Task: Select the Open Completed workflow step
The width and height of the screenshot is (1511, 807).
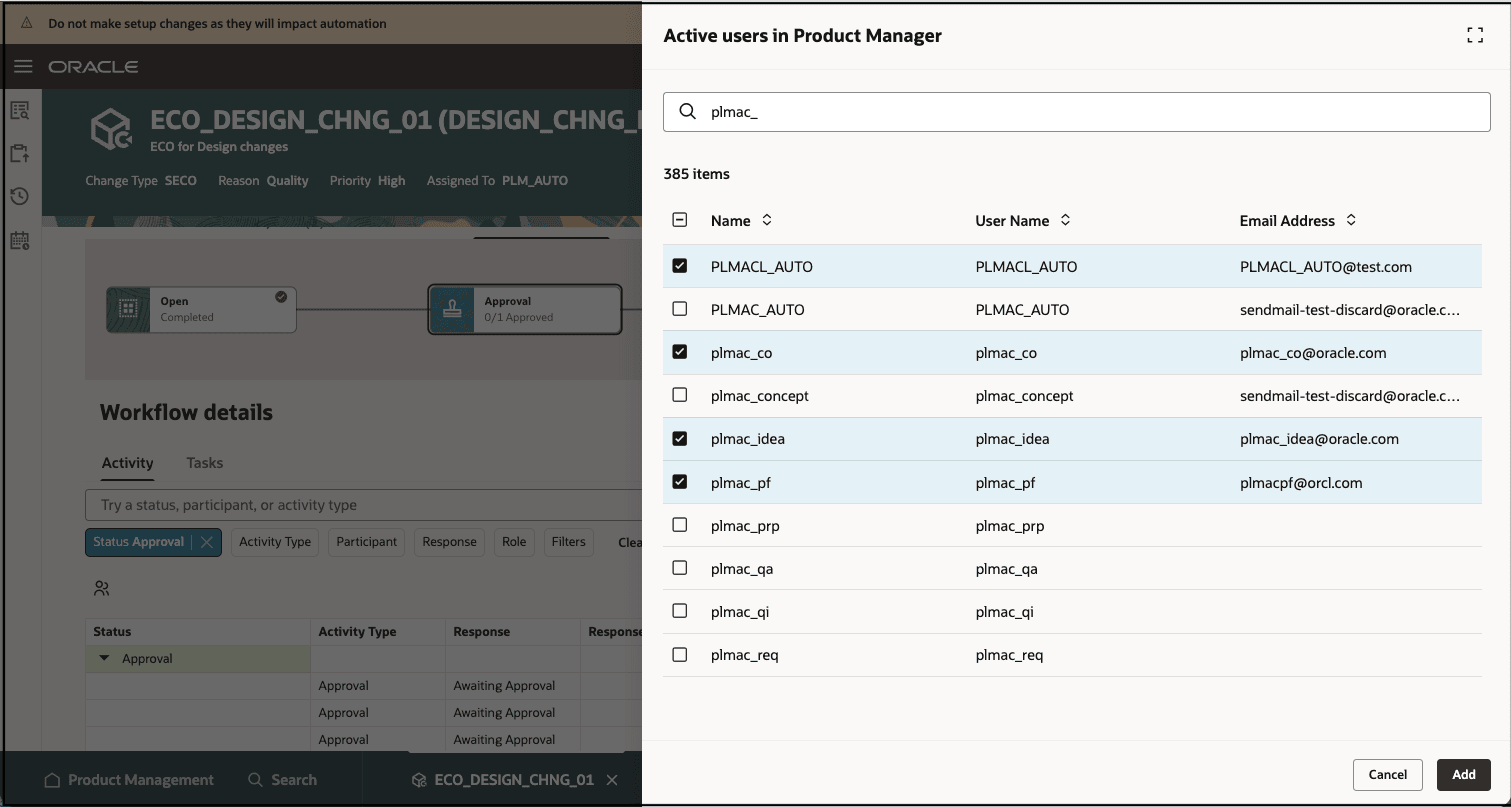Action: [201, 309]
